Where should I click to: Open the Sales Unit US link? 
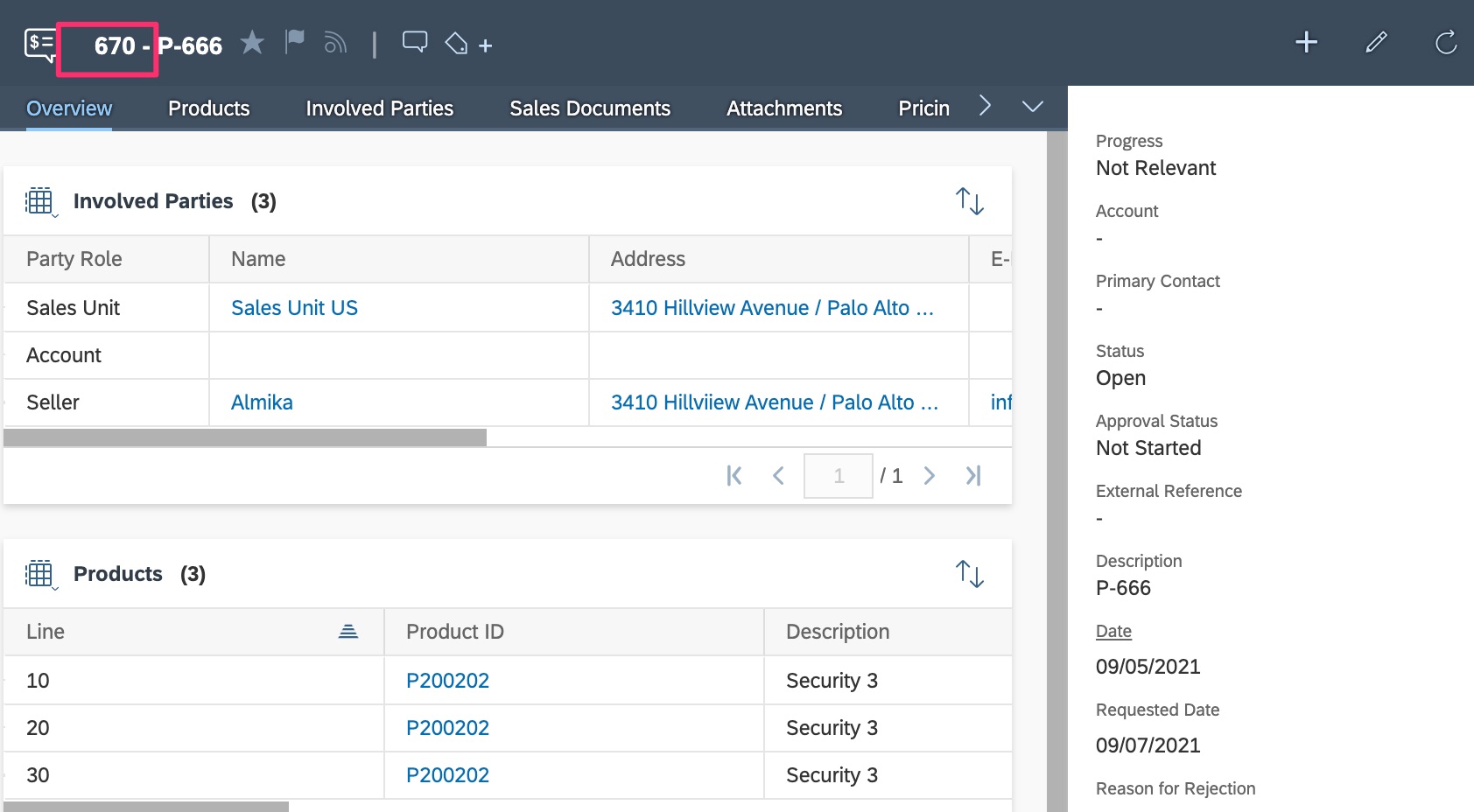coord(294,308)
